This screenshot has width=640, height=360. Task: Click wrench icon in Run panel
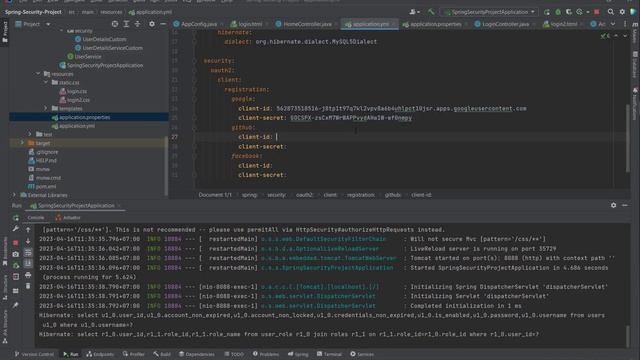coord(16,229)
